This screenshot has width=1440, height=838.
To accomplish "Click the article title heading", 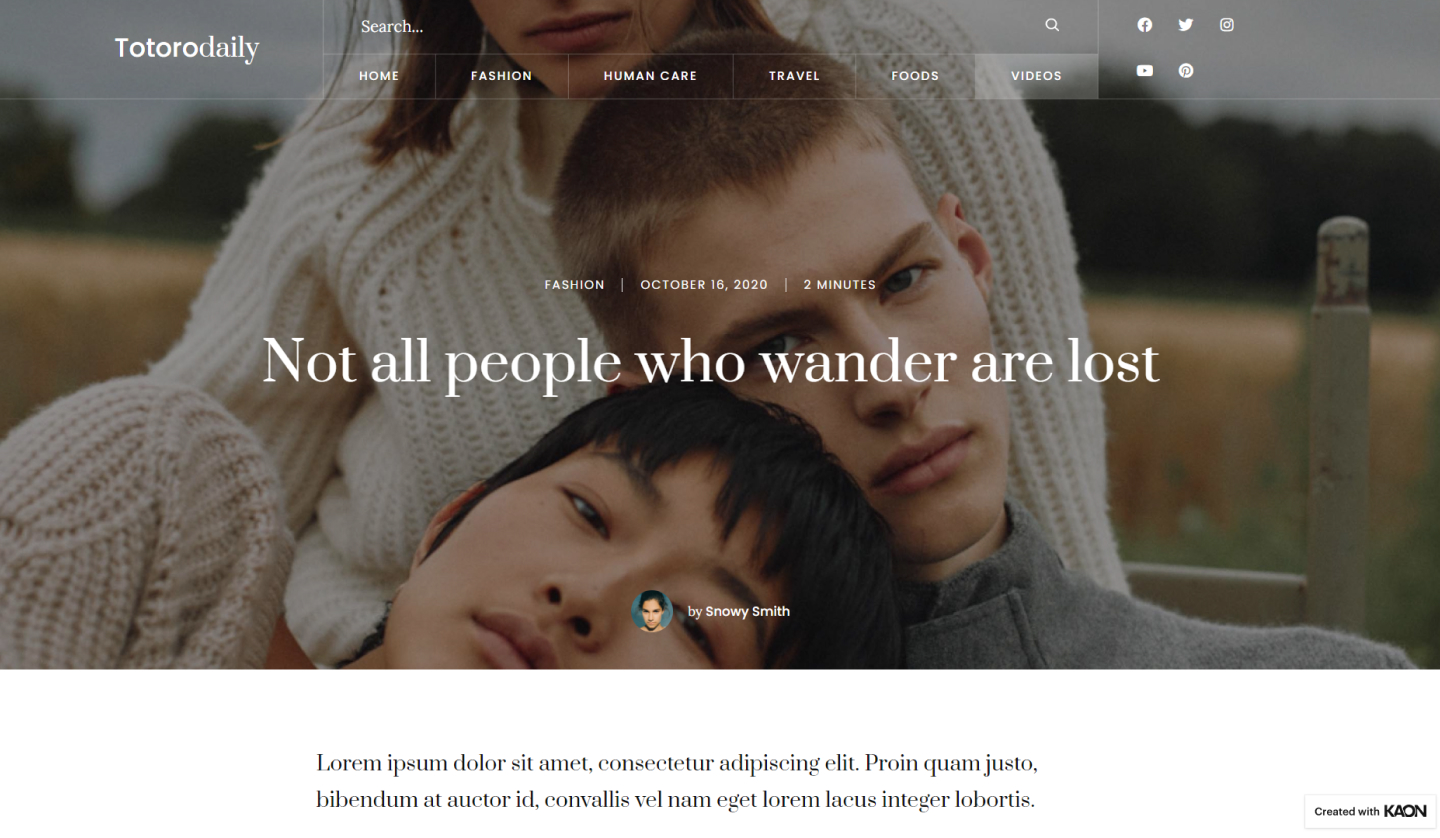I will pos(711,362).
